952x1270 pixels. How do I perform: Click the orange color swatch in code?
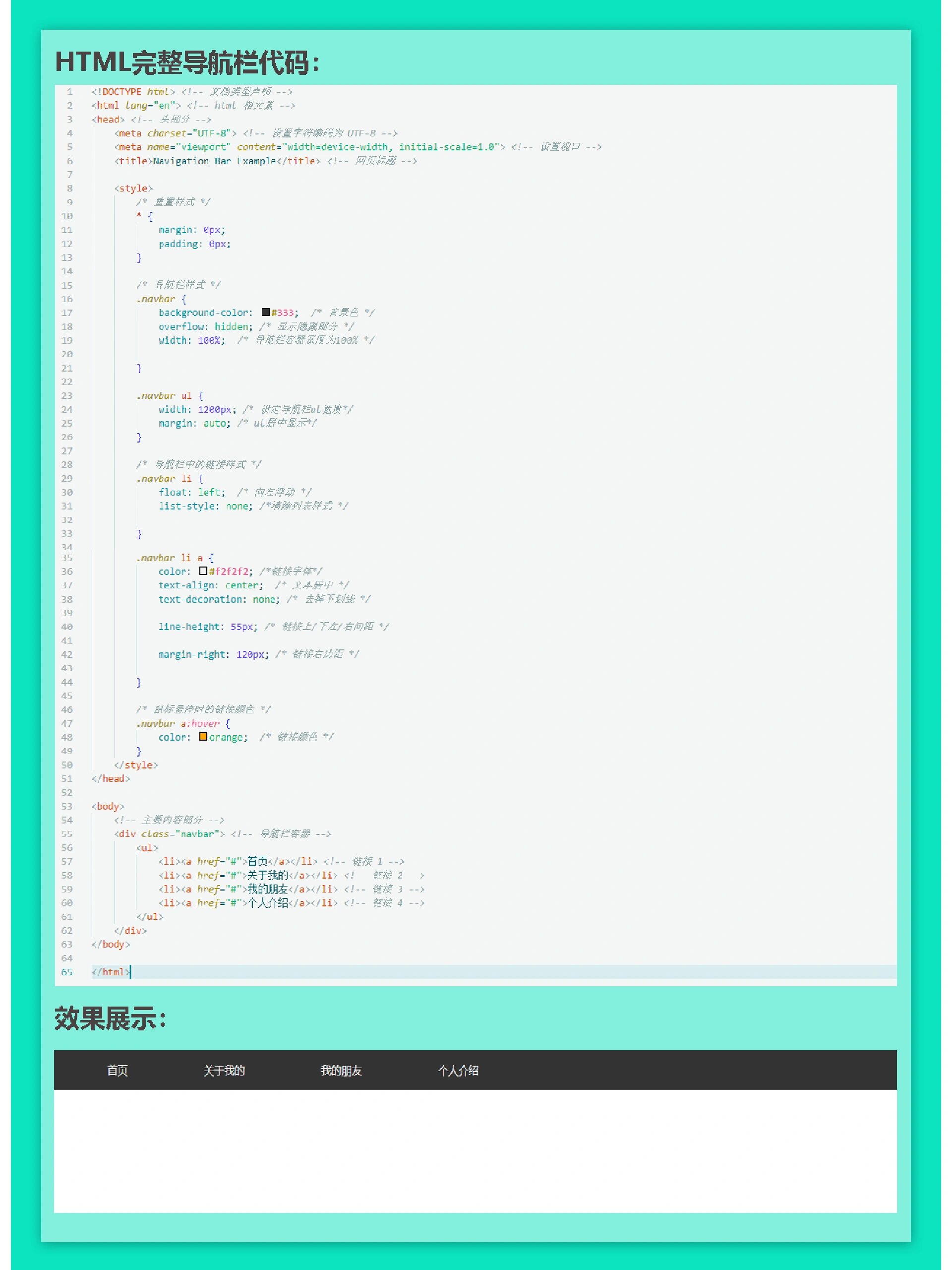click(x=203, y=737)
